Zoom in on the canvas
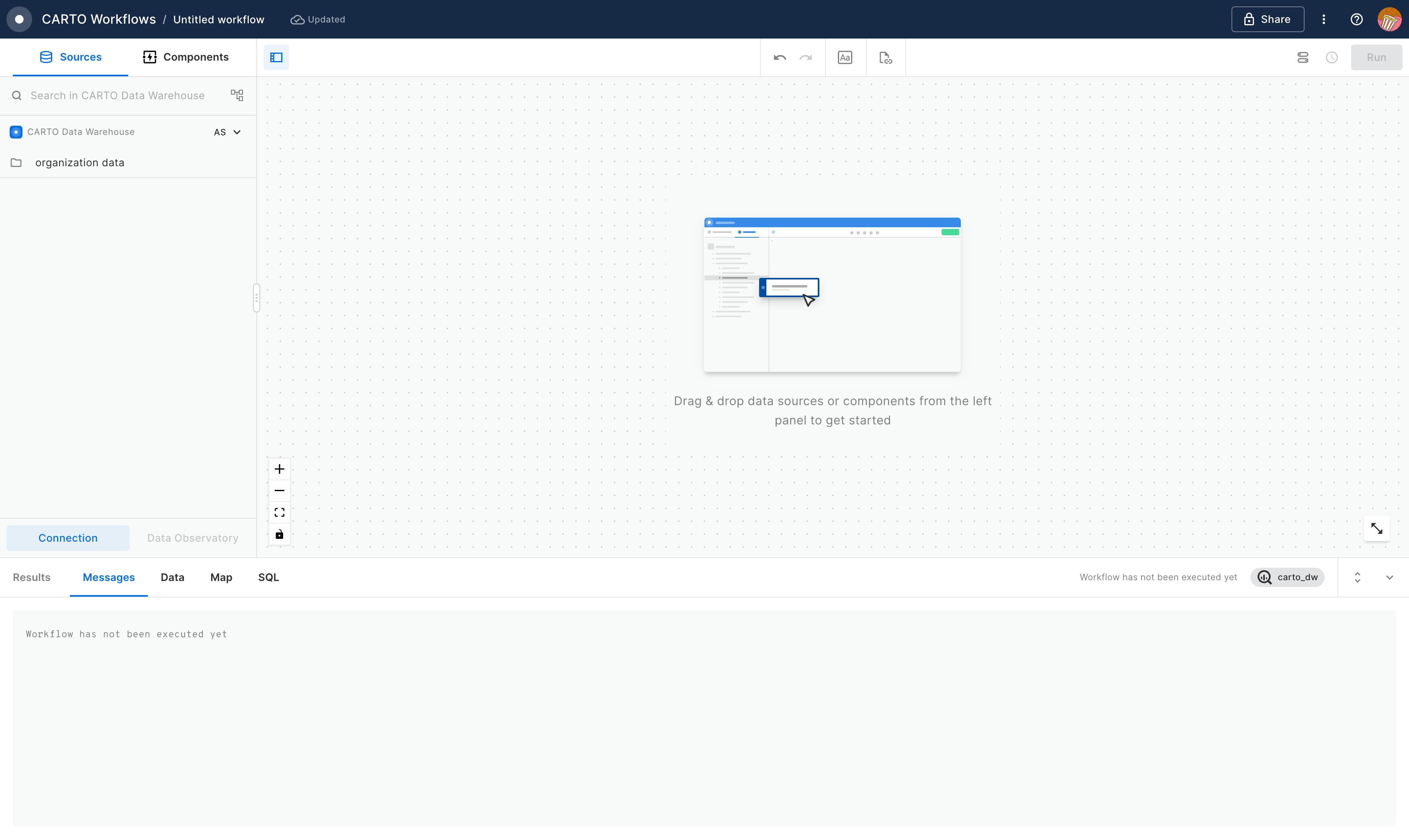This screenshot has height=840, width=1409. tap(279, 469)
